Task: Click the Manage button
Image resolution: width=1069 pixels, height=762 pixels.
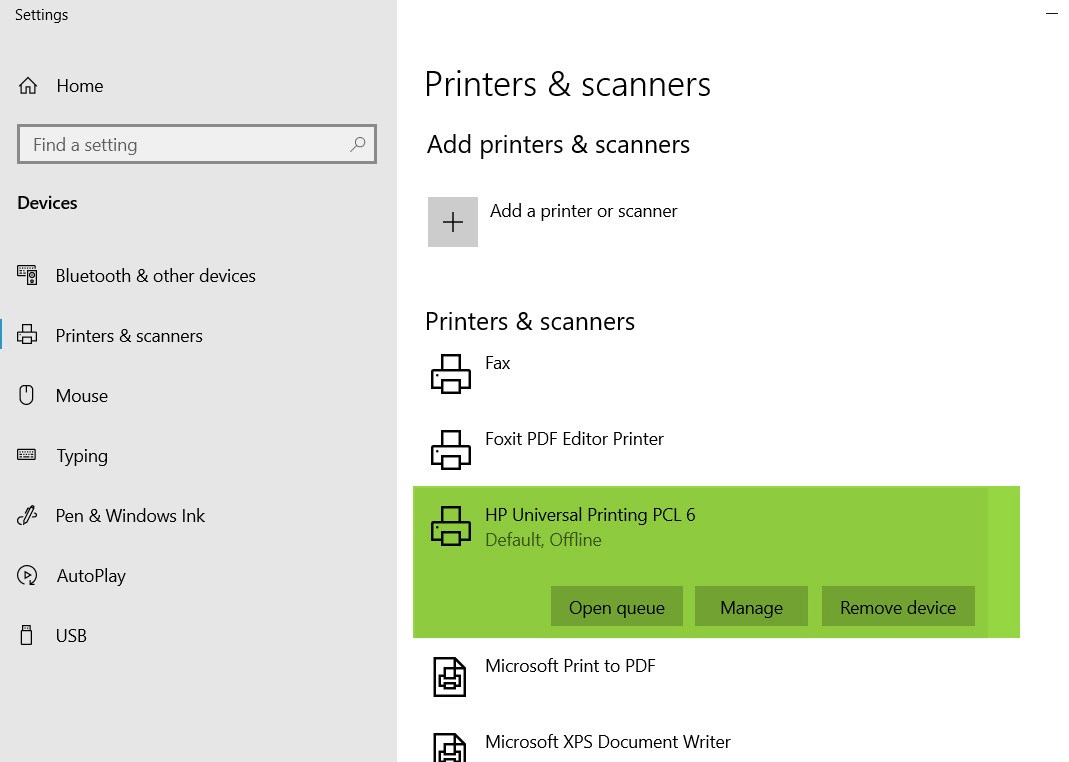Action: pos(751,606)
